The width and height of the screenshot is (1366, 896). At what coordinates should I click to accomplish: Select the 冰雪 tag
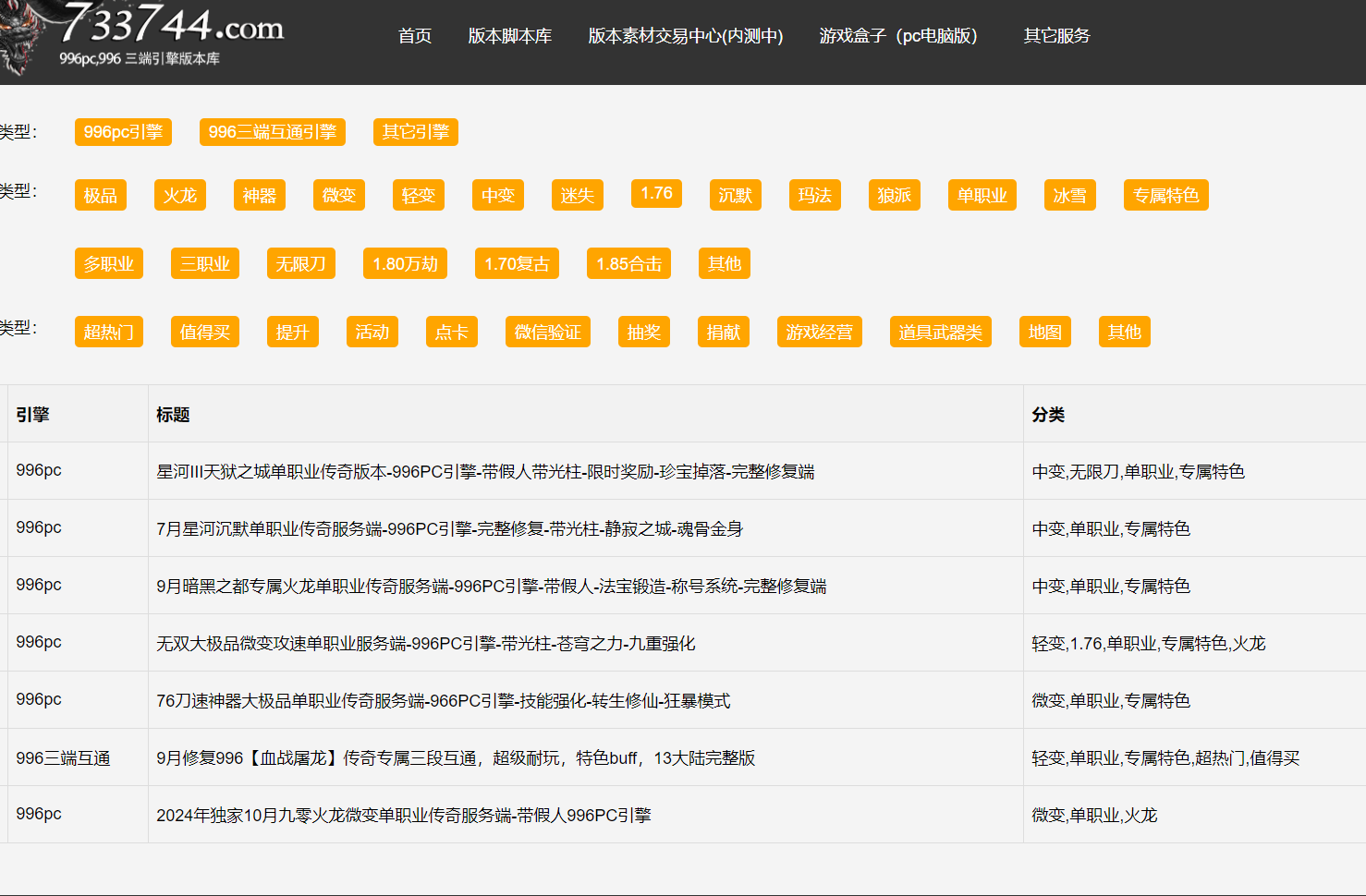1070,195
